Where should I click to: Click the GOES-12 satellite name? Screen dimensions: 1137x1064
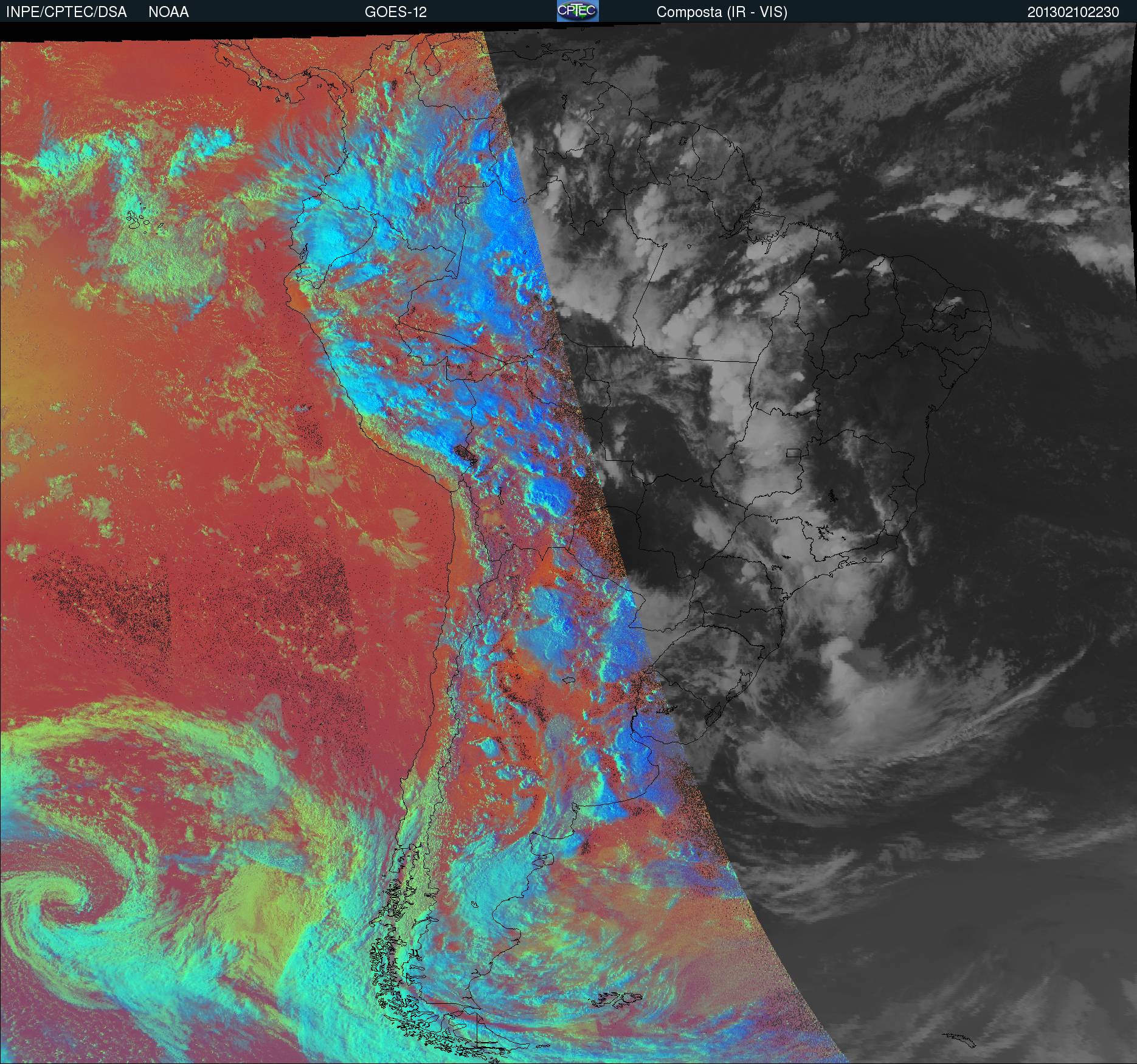pos(395,12)
